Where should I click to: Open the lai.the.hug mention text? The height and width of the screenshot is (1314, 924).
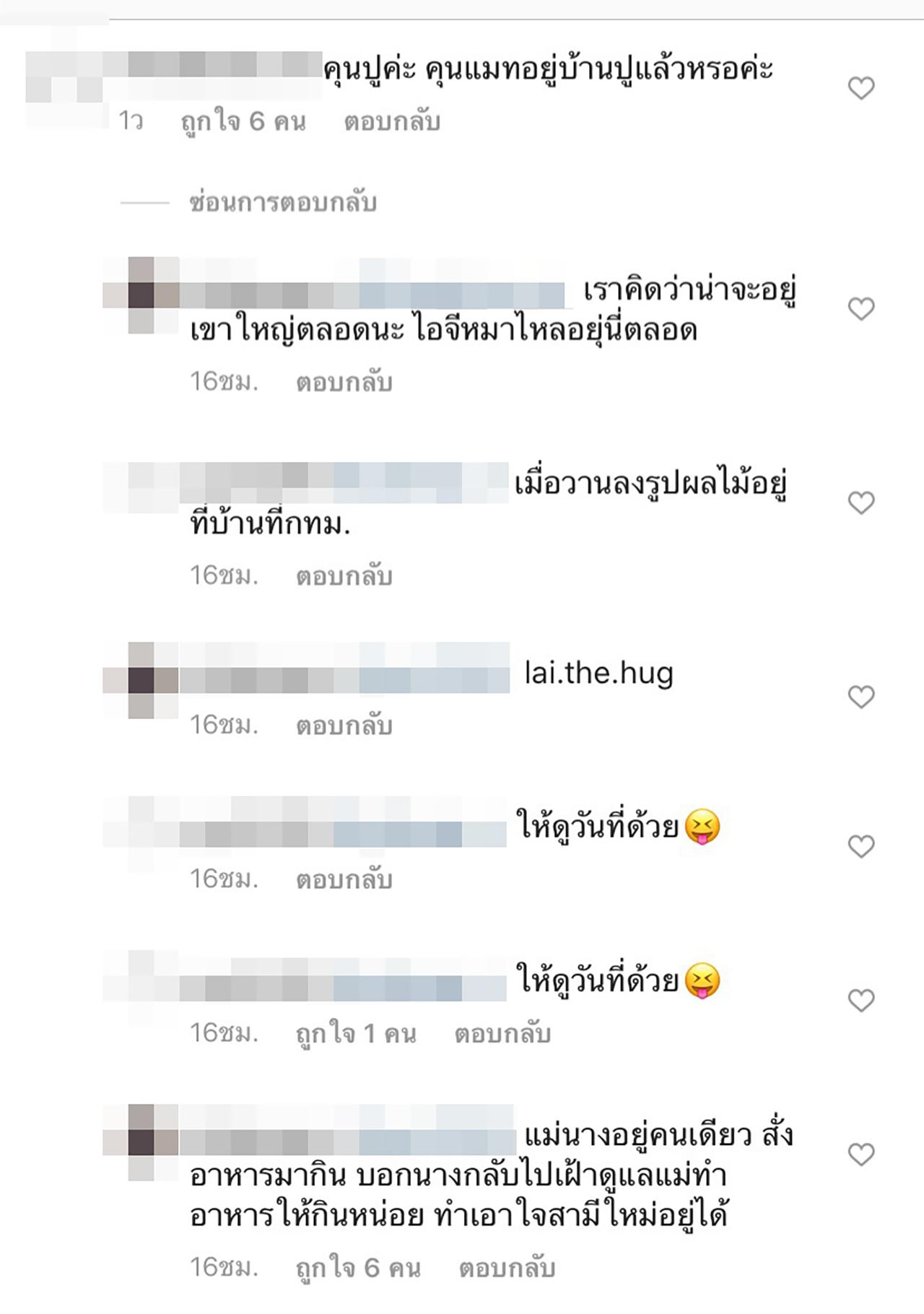tap(598, 674)
